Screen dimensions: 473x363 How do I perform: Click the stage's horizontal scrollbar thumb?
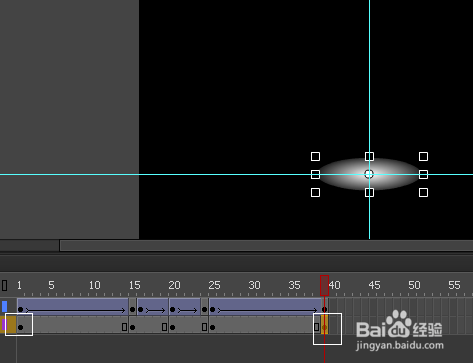(266, 246)
